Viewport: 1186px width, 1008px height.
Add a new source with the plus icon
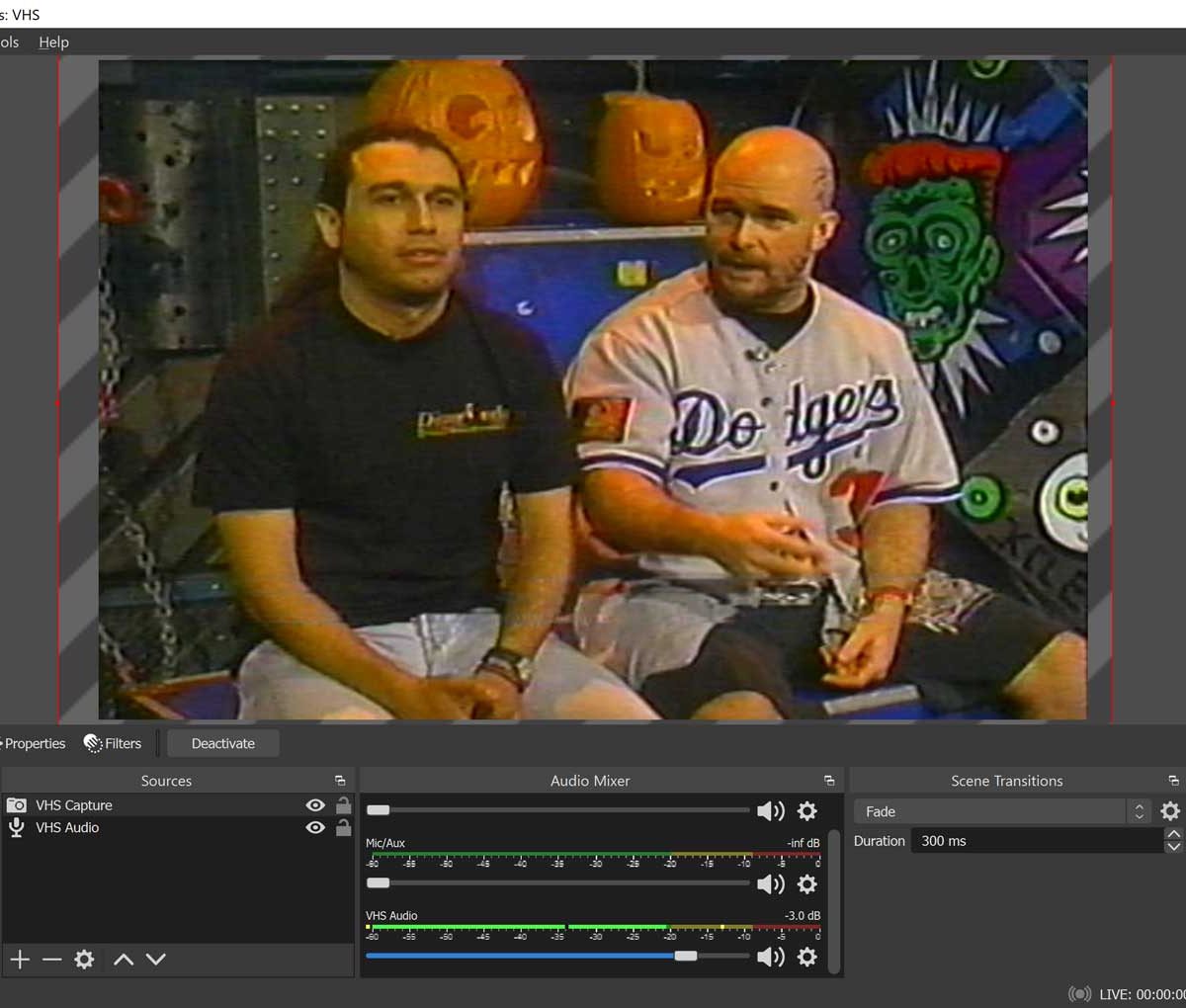click(20, 960)
